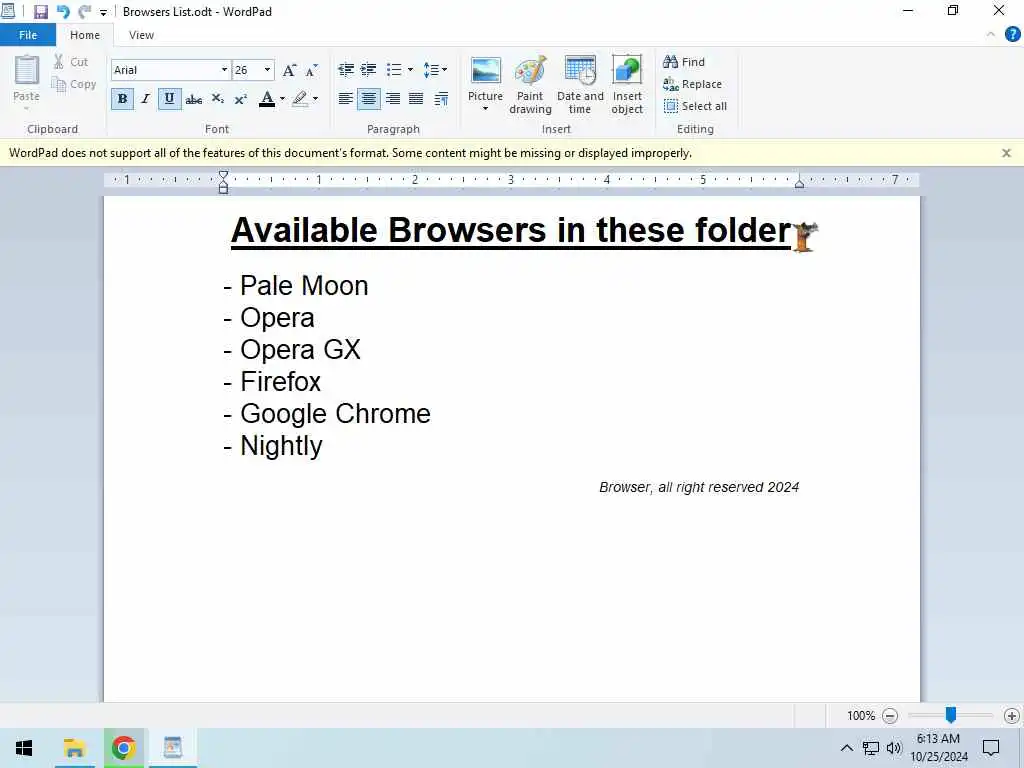
Task: Click Find in the Editing group
Action: point(684,62)
